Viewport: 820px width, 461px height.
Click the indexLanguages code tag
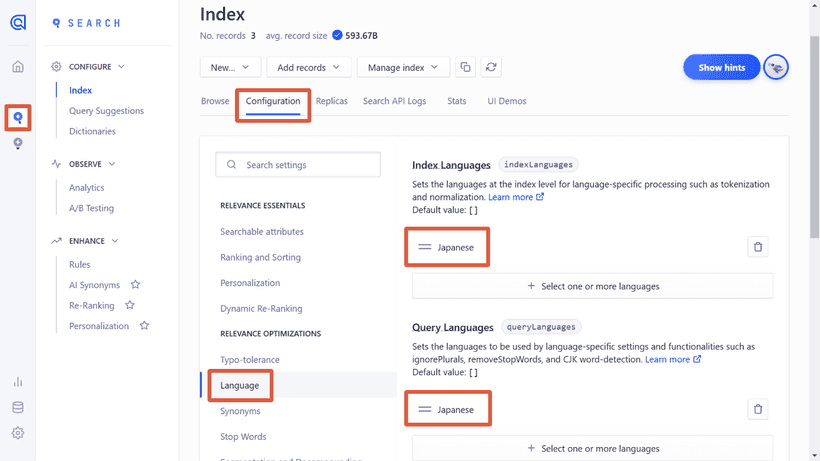[538, 165]
